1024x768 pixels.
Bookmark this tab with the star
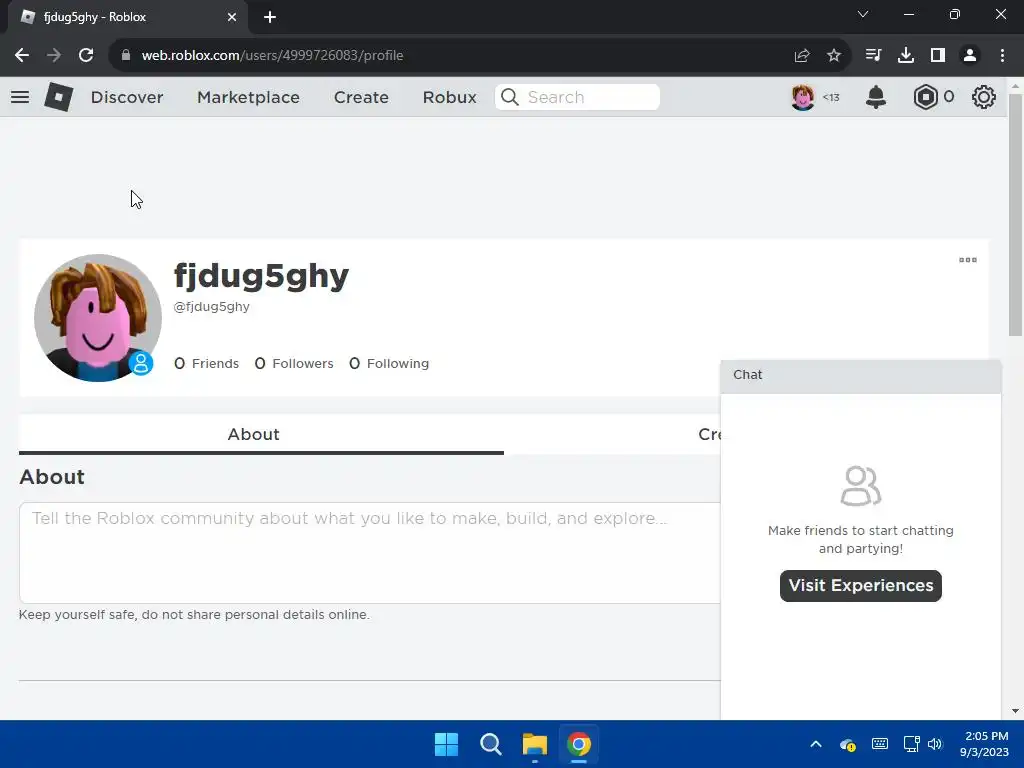tap(834, 56)
